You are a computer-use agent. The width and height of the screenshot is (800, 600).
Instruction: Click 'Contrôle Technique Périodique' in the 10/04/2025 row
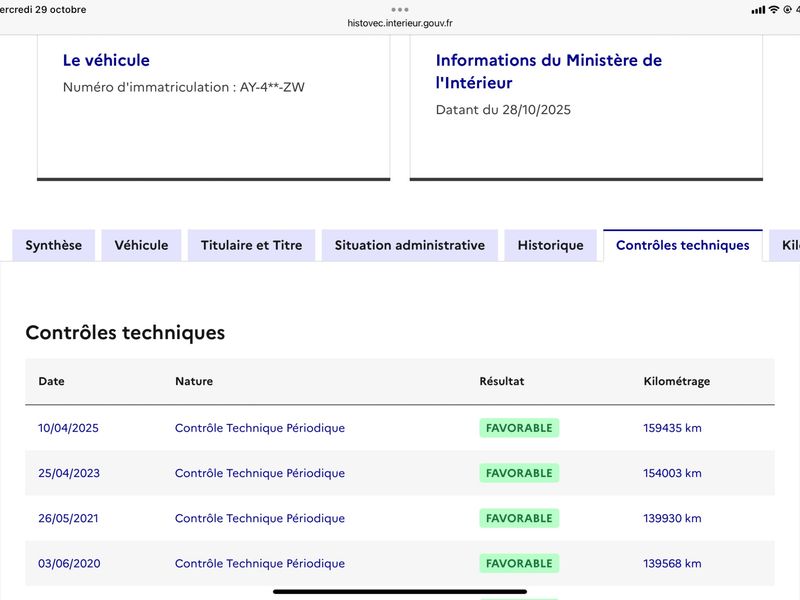coord(260,428)
